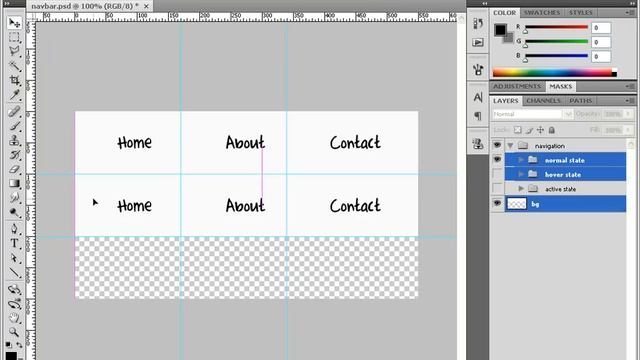Screen dimensions: 640x360
Task: Hide the normal state group
Action: click(497, 160)
